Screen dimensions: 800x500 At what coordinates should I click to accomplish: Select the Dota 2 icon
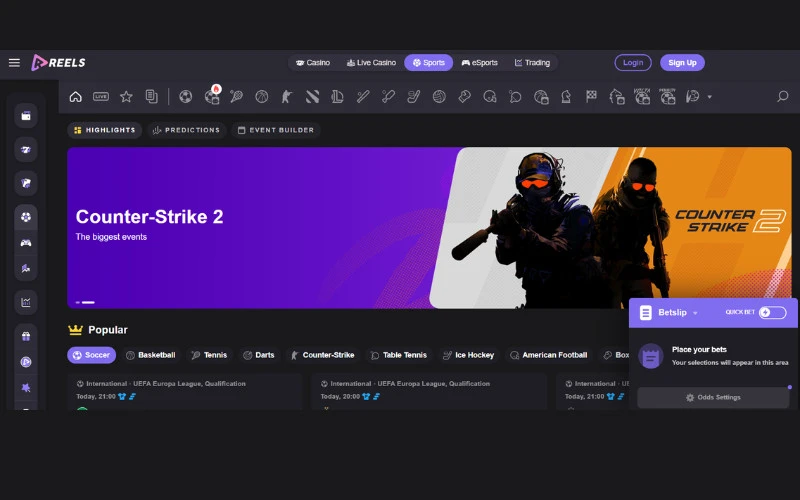coord(312,96)
